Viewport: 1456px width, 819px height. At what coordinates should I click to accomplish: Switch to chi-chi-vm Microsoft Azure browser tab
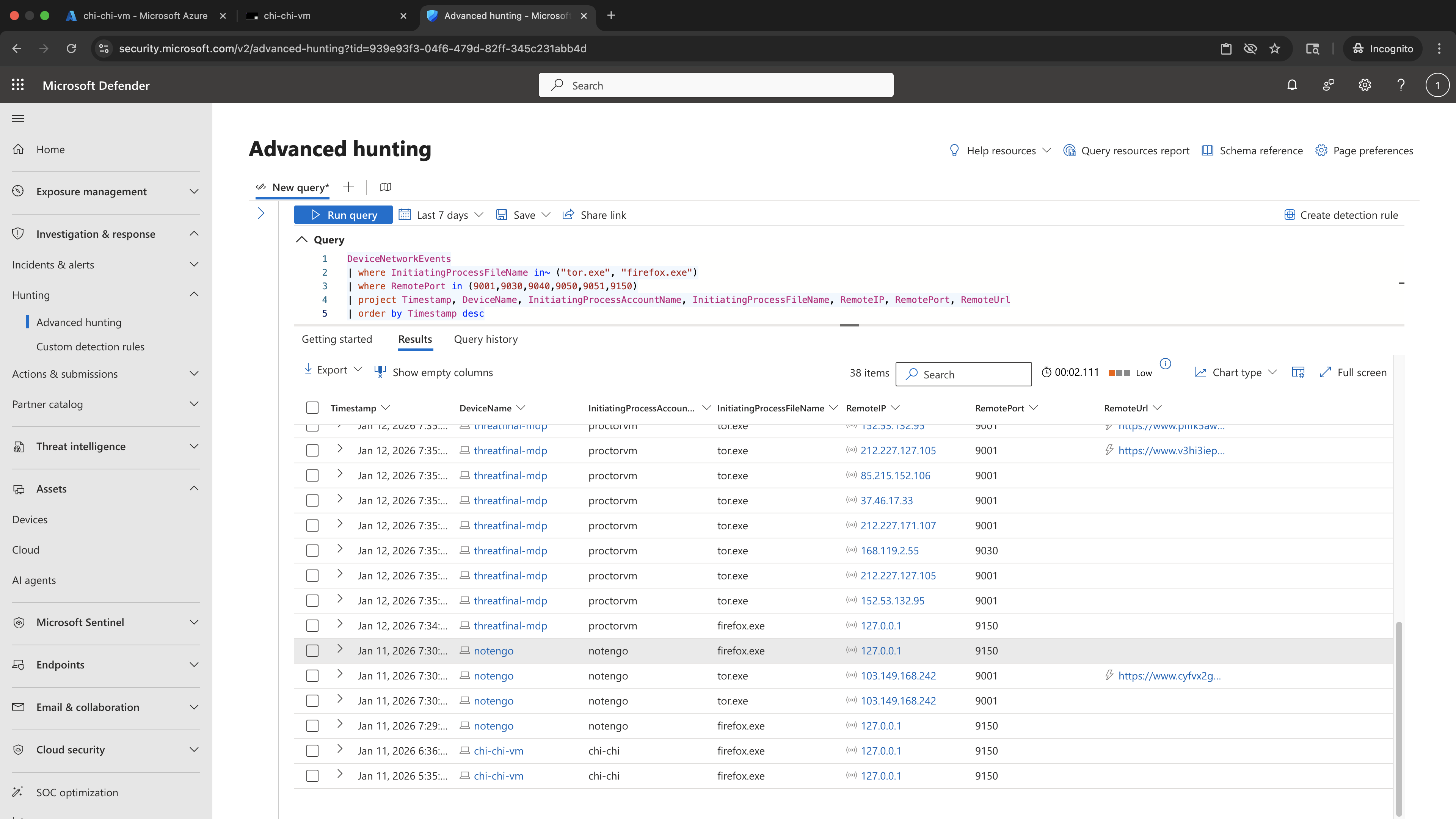[x=145, y=15]
